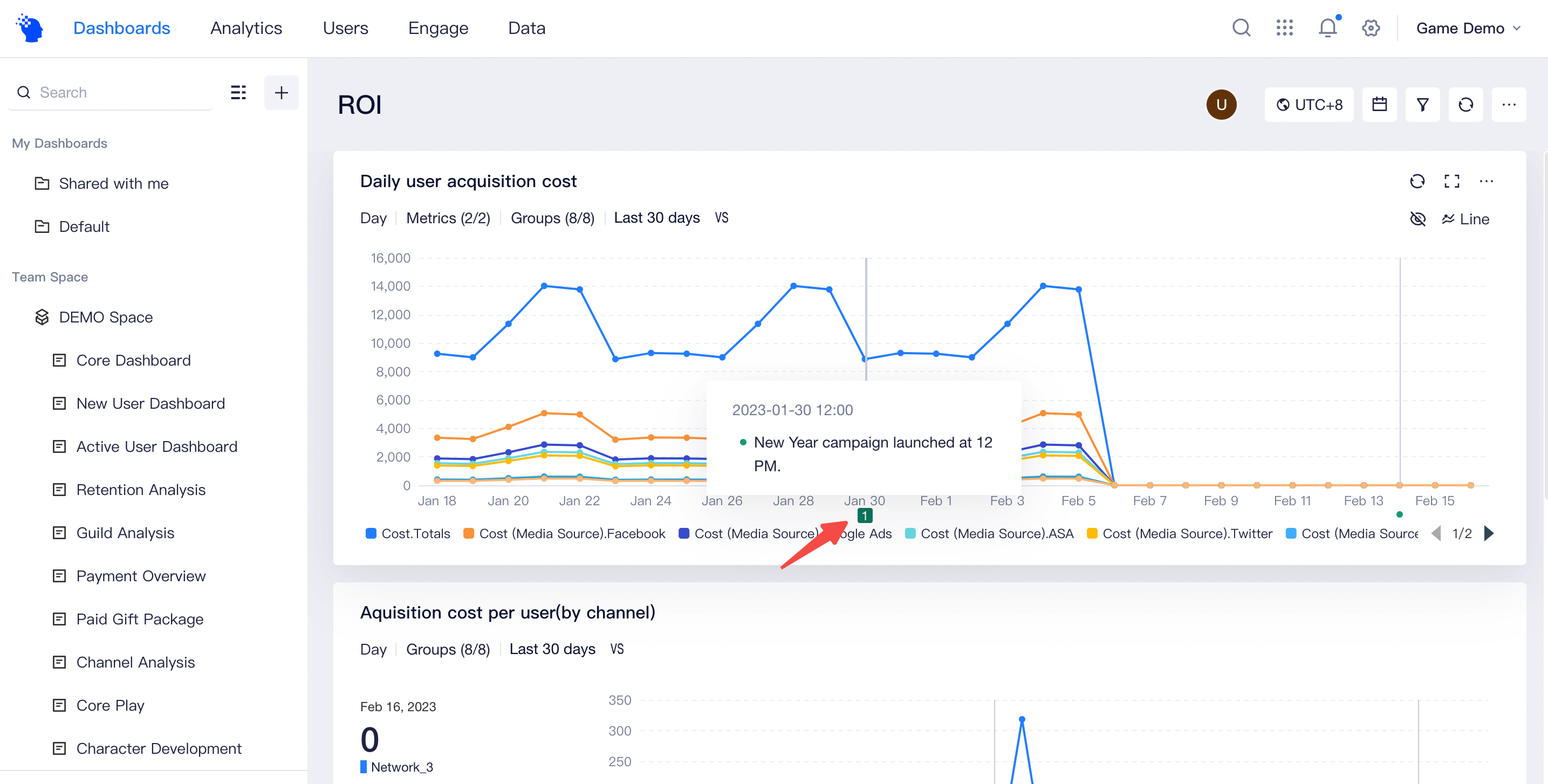
Task: Open the Retention Analysis dashboard
Action: (x=140, y=490)
